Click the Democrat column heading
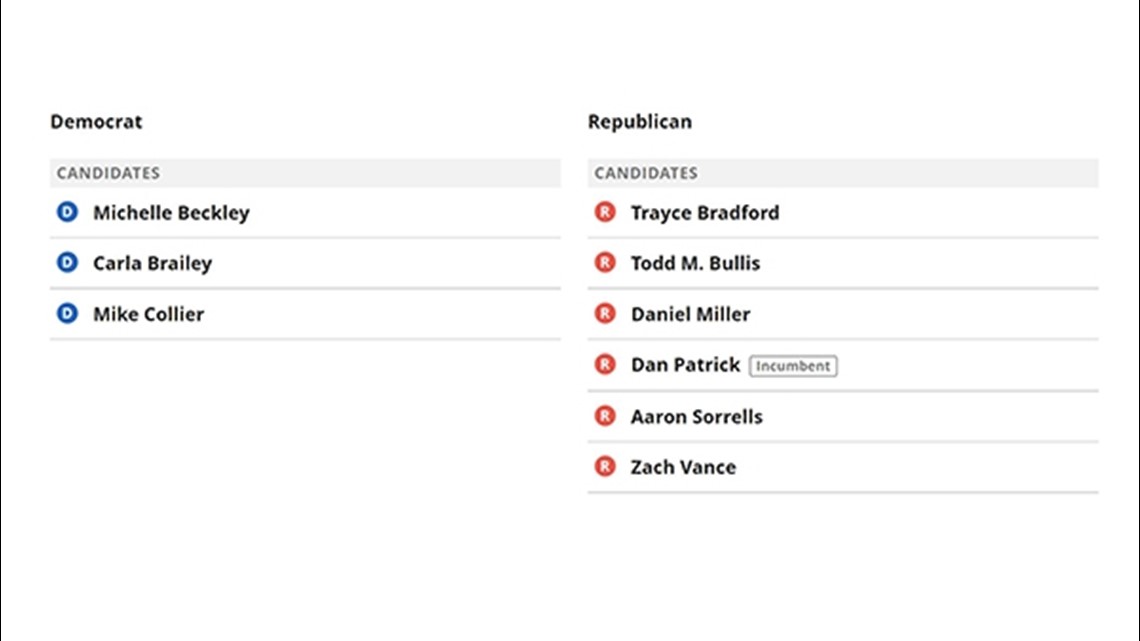The width and height of the screenshot is (1140, 641). (96, 121)
